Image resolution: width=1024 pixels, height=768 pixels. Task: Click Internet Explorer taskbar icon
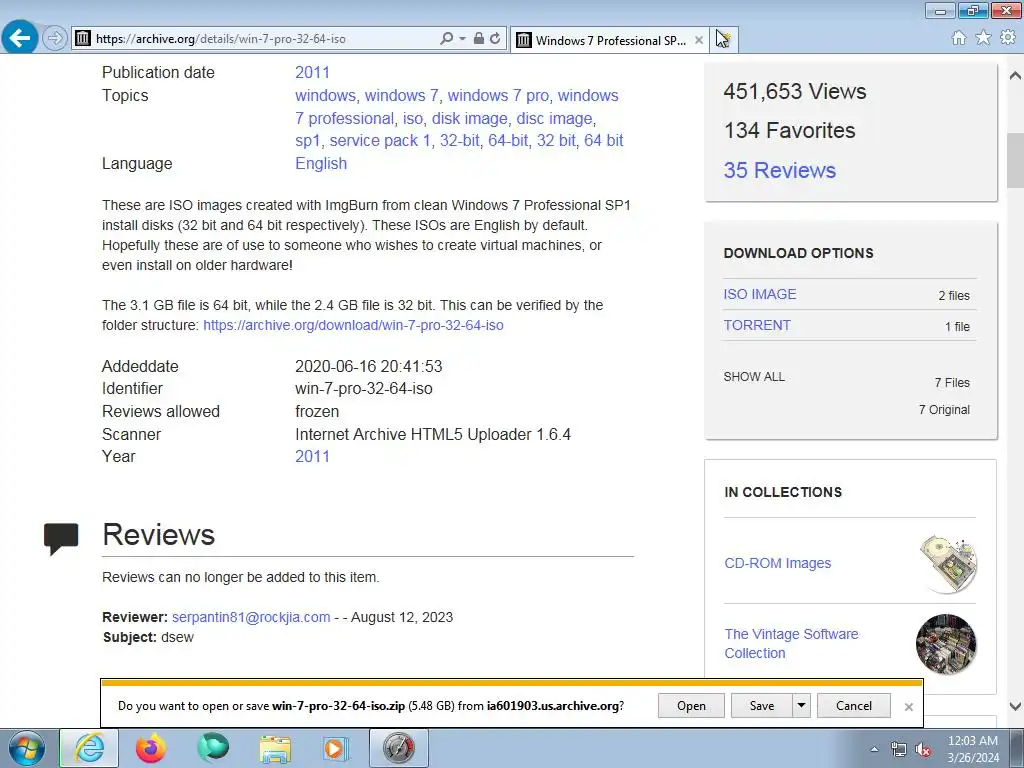pos(89,748)
